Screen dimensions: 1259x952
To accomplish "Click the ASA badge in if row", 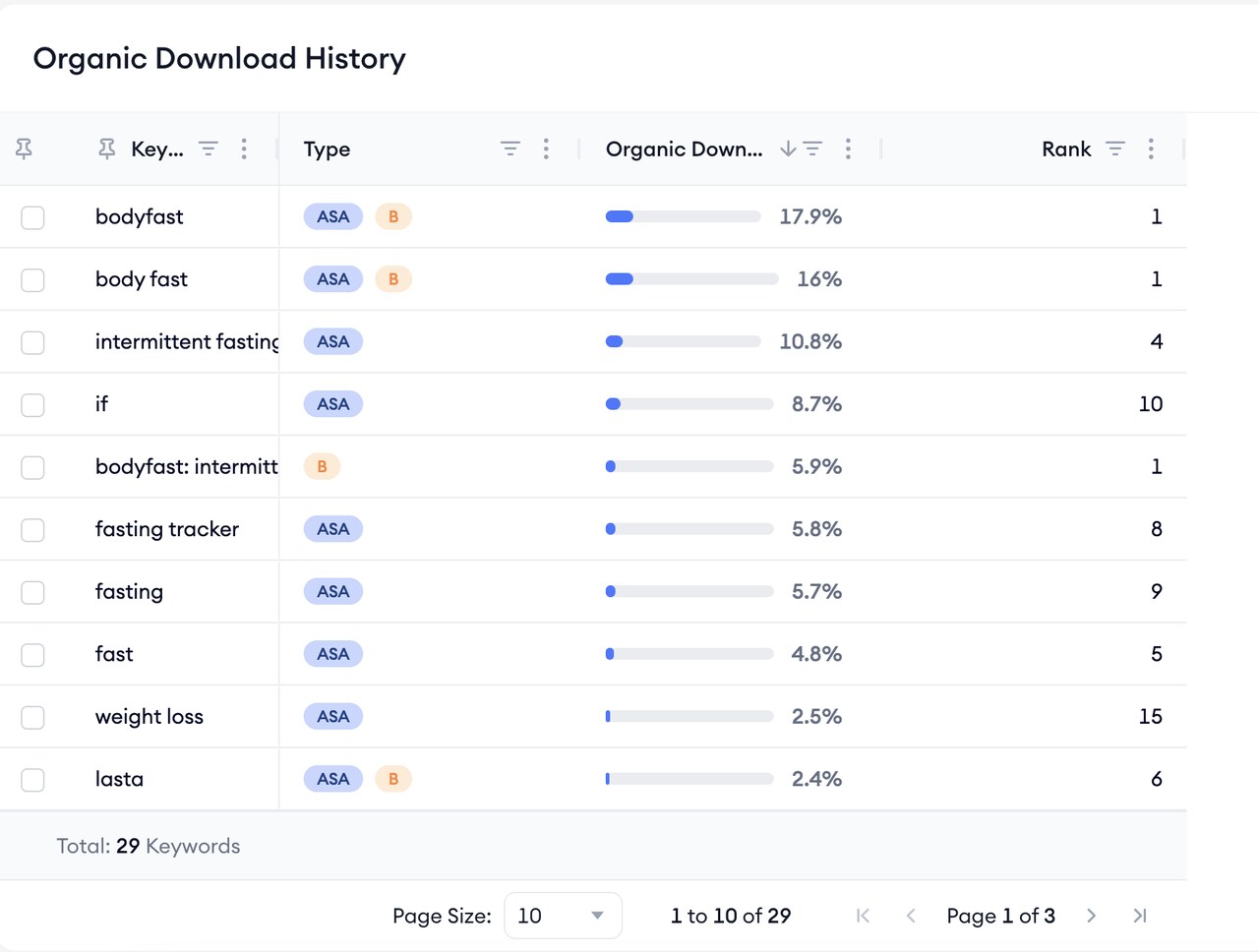I will coord(333,404).
